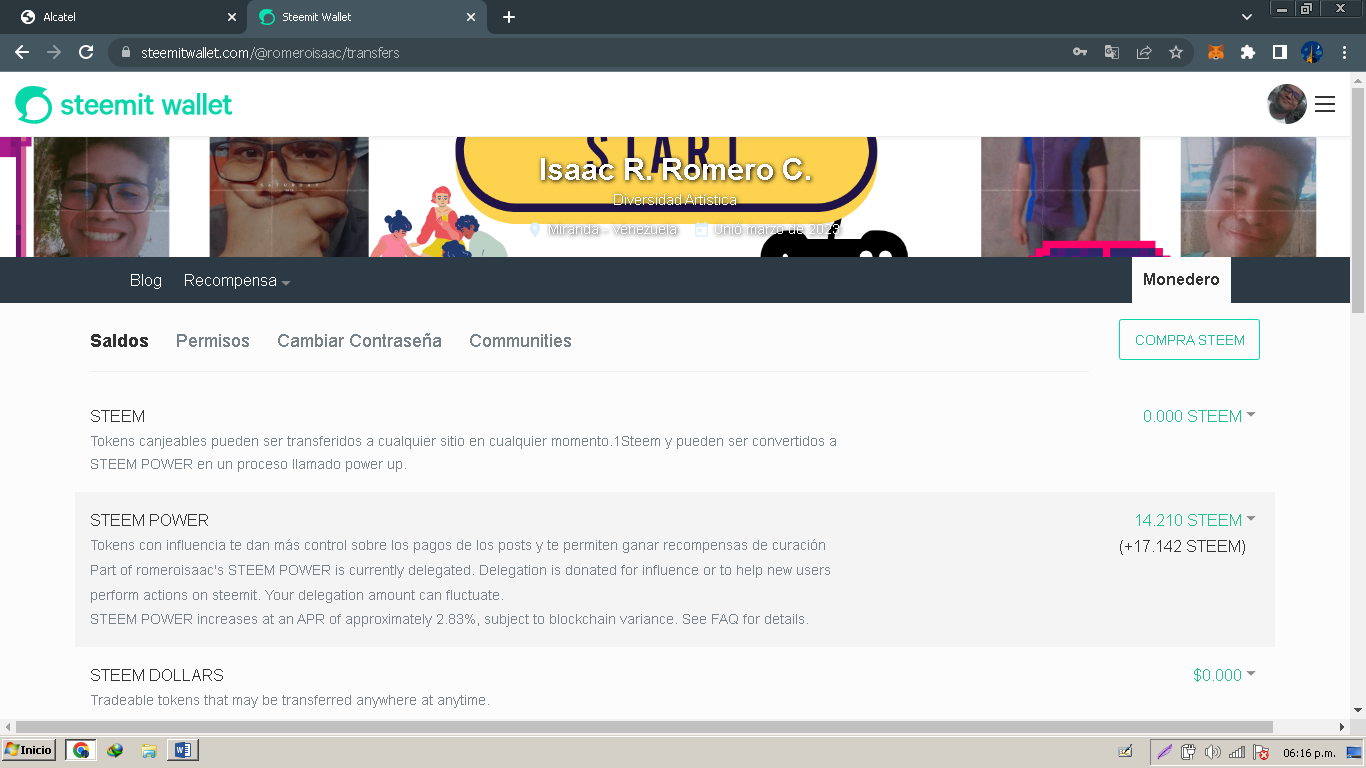Select the Steemit Wallet browser tab
1366x768 pixels.
[x=368, y=17]
